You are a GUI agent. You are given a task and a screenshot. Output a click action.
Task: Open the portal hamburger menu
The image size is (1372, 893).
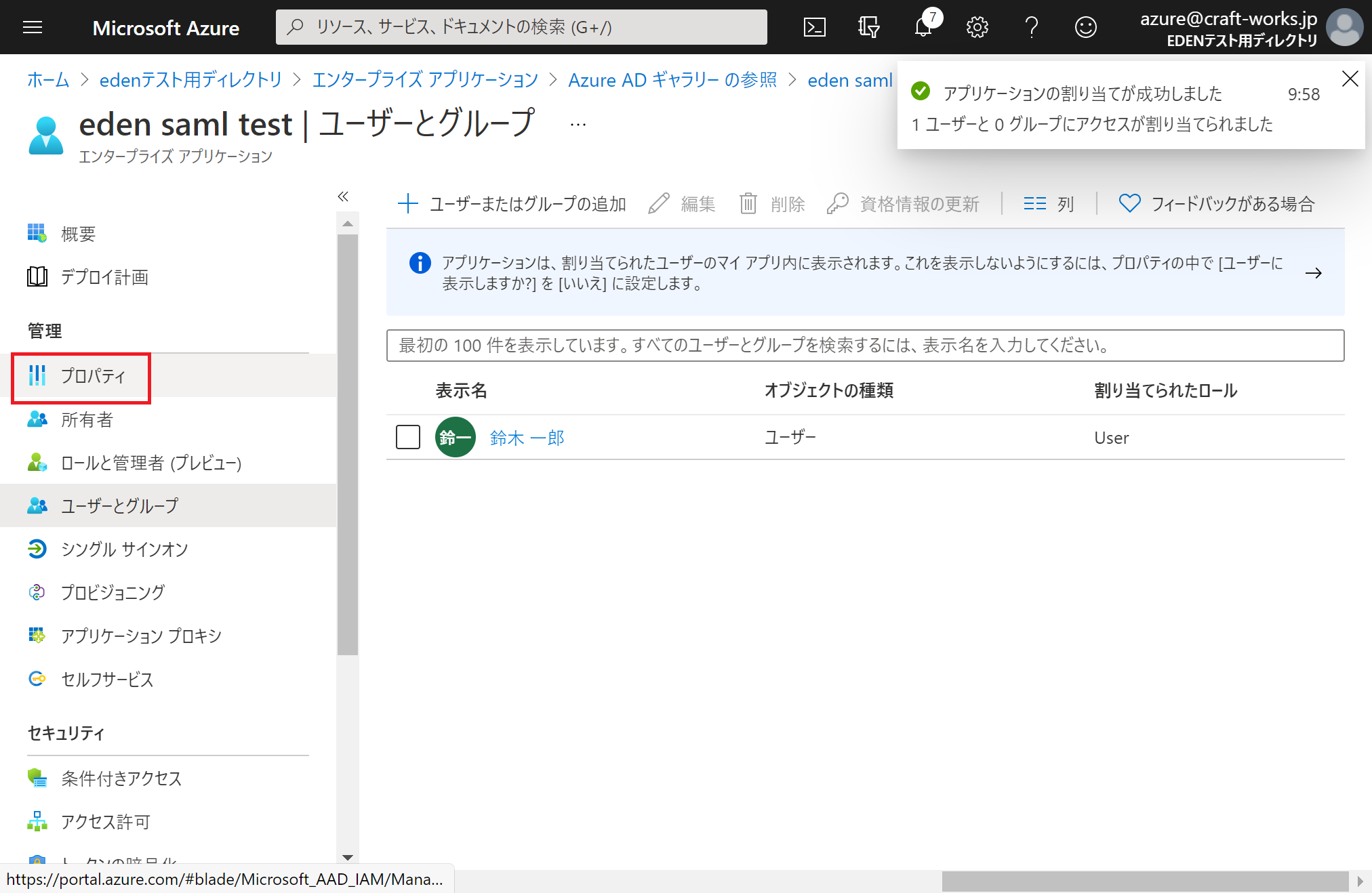click(x=32, y=27)
